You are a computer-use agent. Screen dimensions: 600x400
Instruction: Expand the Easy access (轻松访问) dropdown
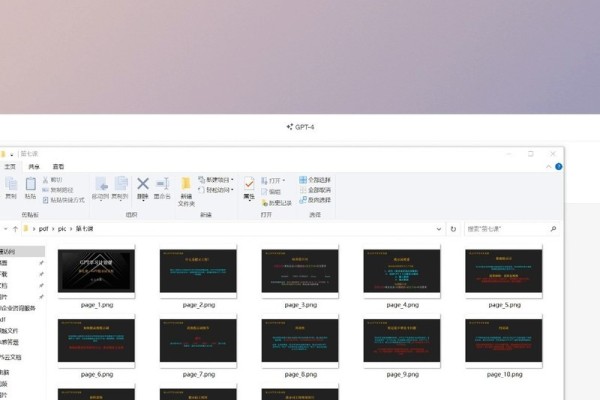(x=216, y=190)
